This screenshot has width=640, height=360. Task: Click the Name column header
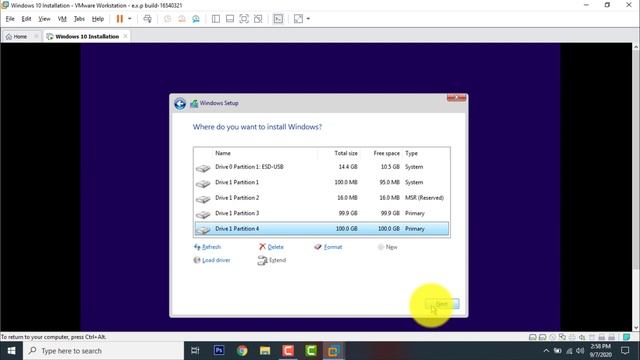(223, 153)
